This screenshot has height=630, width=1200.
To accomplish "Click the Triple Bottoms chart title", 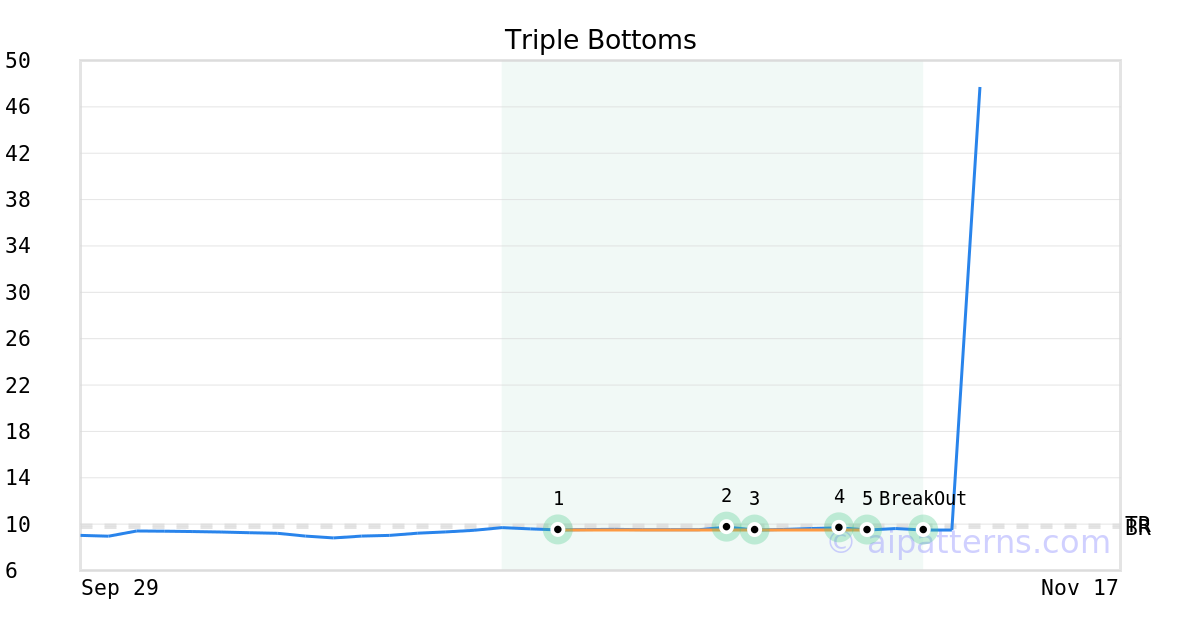I will coord(600,40).
